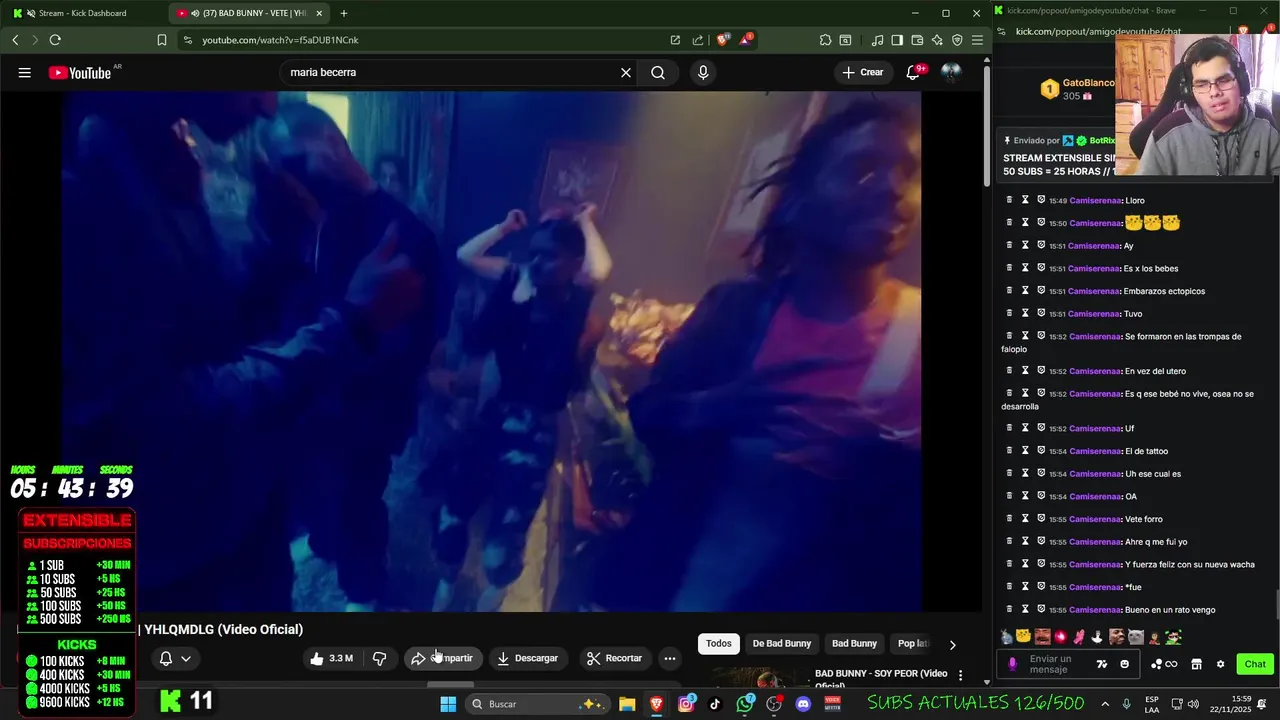Like the video with 3.3 M likes
Viewport: 1280px width, 720px height.
tap(331, 658)
